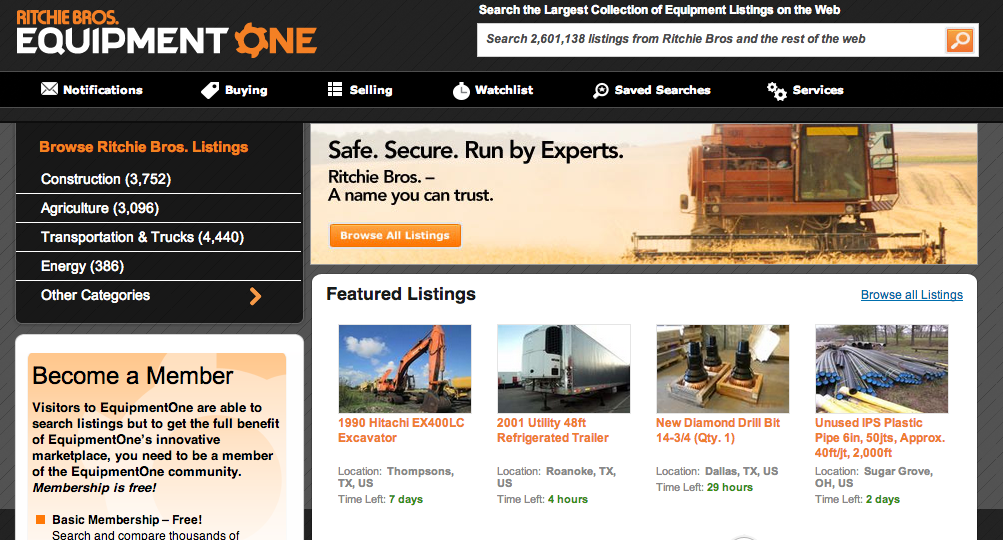Click the '4 hours' time left value
The image size is (1003, 540).
(x=567, y=500)
